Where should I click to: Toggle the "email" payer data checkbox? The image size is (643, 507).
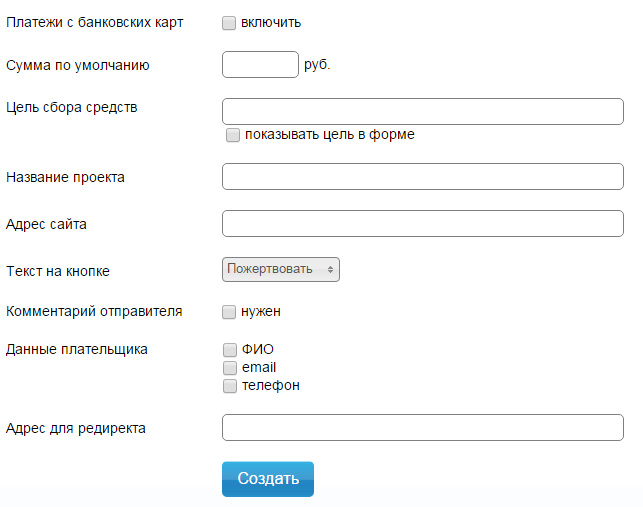pyautogui.click(x=230, y=368)
